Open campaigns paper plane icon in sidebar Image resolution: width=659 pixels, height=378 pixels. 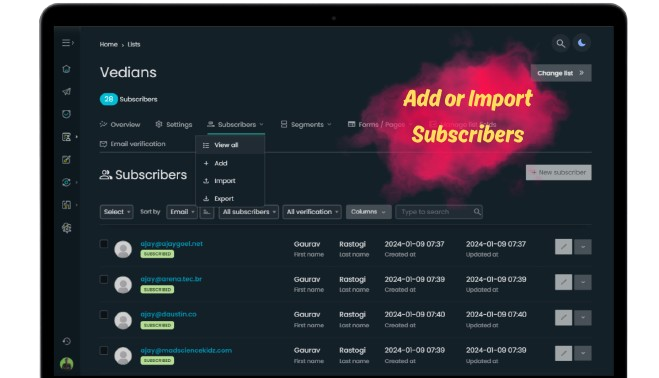[x=66, y=91]
